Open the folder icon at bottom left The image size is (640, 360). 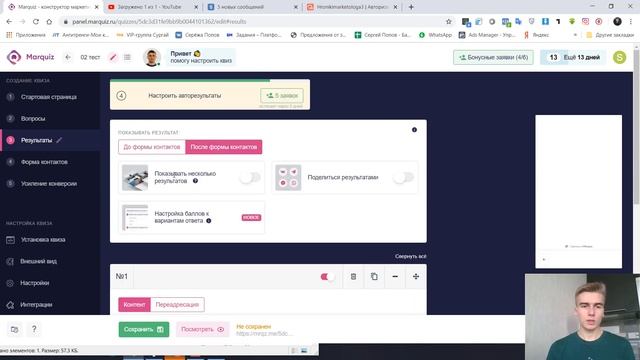coord(14,329)
